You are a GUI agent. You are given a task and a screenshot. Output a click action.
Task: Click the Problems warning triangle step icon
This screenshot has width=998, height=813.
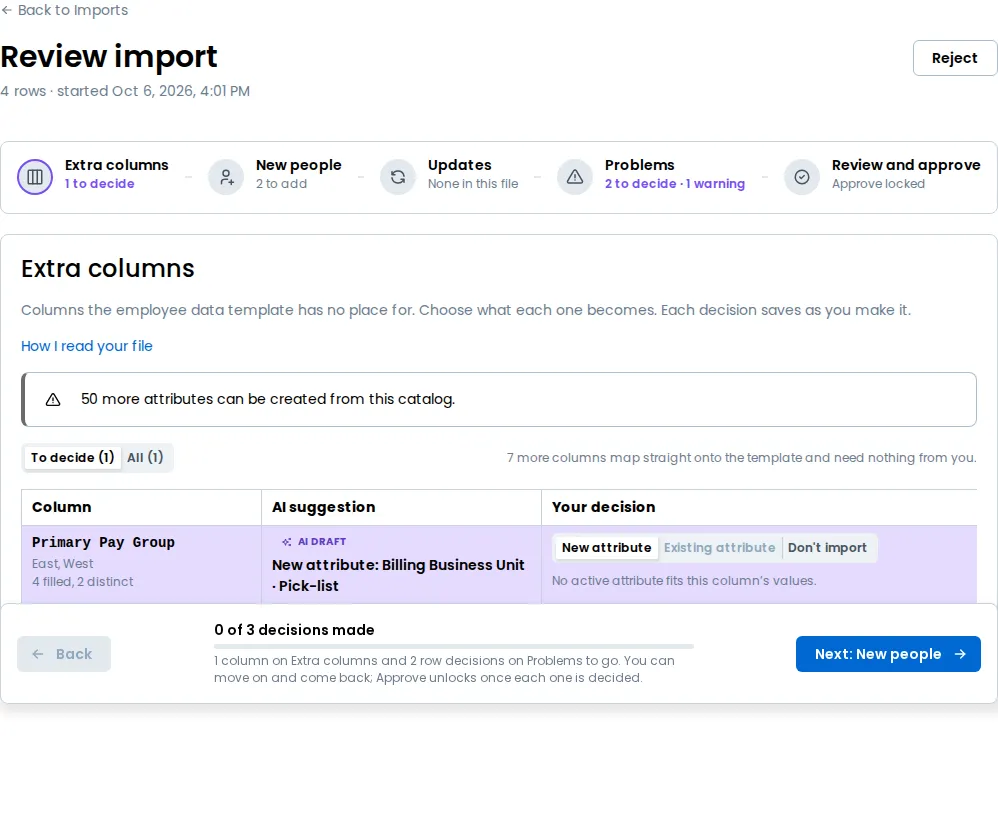pos(575,177)
